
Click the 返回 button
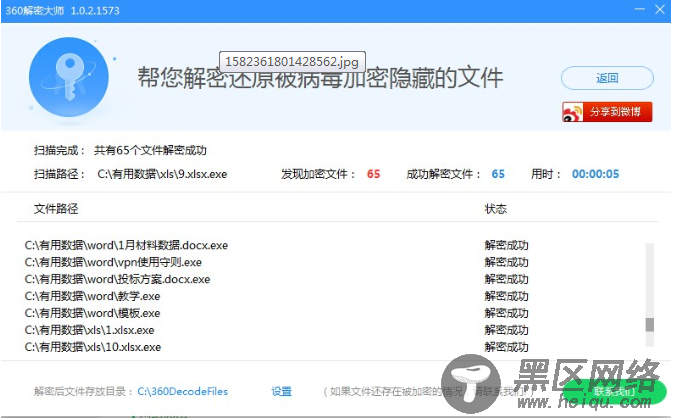[x=607, y=78]
